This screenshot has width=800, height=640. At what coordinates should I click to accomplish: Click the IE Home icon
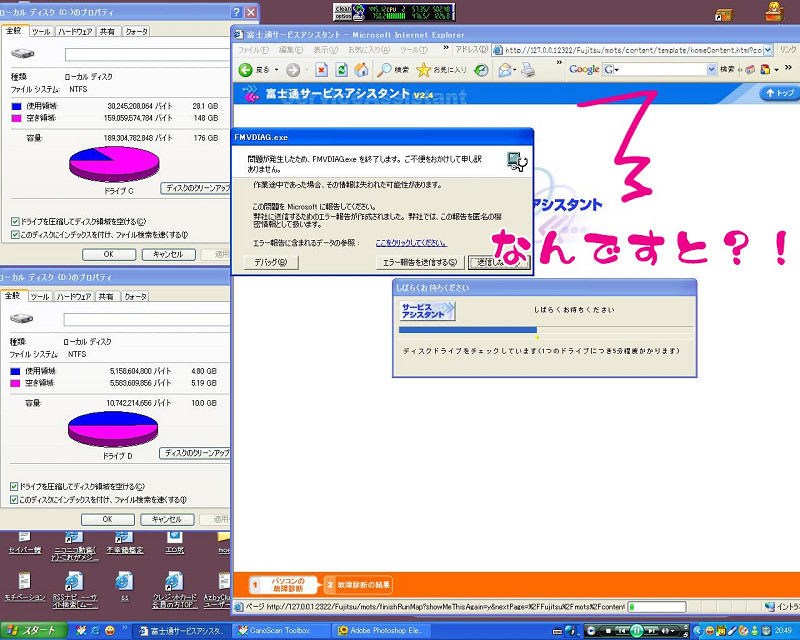pyautogui.click(x=361, y=70)
